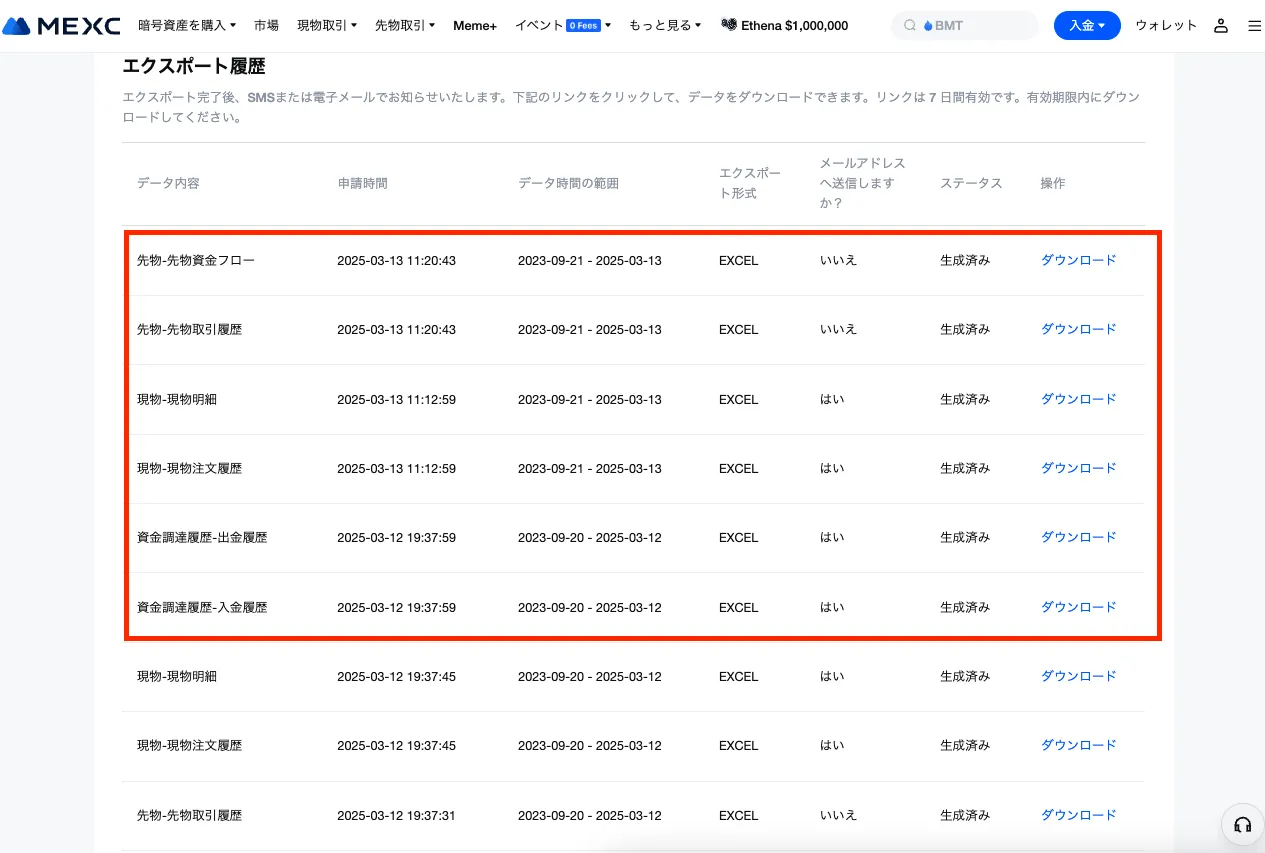This screenshot has height=853, width=1265.
Task: Click the blue 入金 button
Action: [x=1087, y=26]
